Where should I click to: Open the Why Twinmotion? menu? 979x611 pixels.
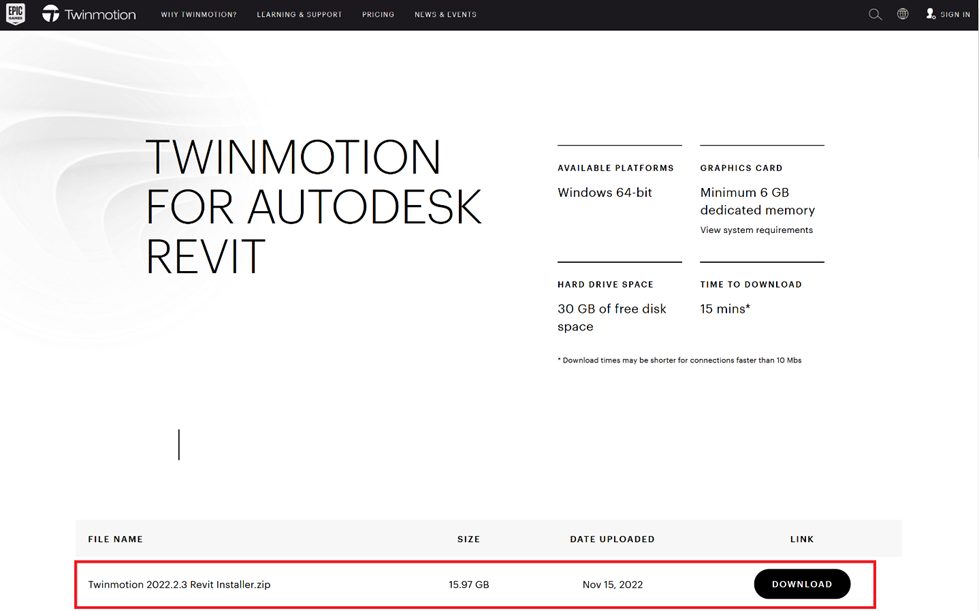199,14
